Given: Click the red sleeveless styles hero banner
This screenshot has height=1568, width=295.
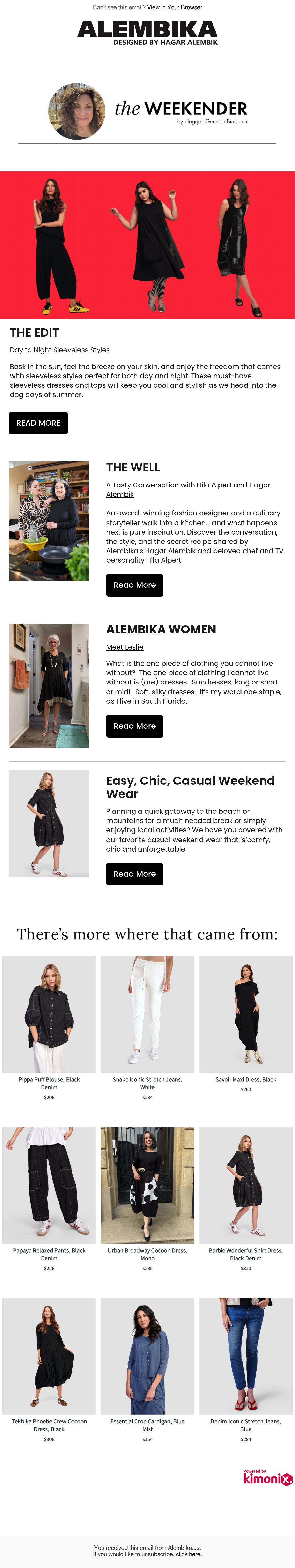Looking at the screenshot, I should click(x=147, y=245).
